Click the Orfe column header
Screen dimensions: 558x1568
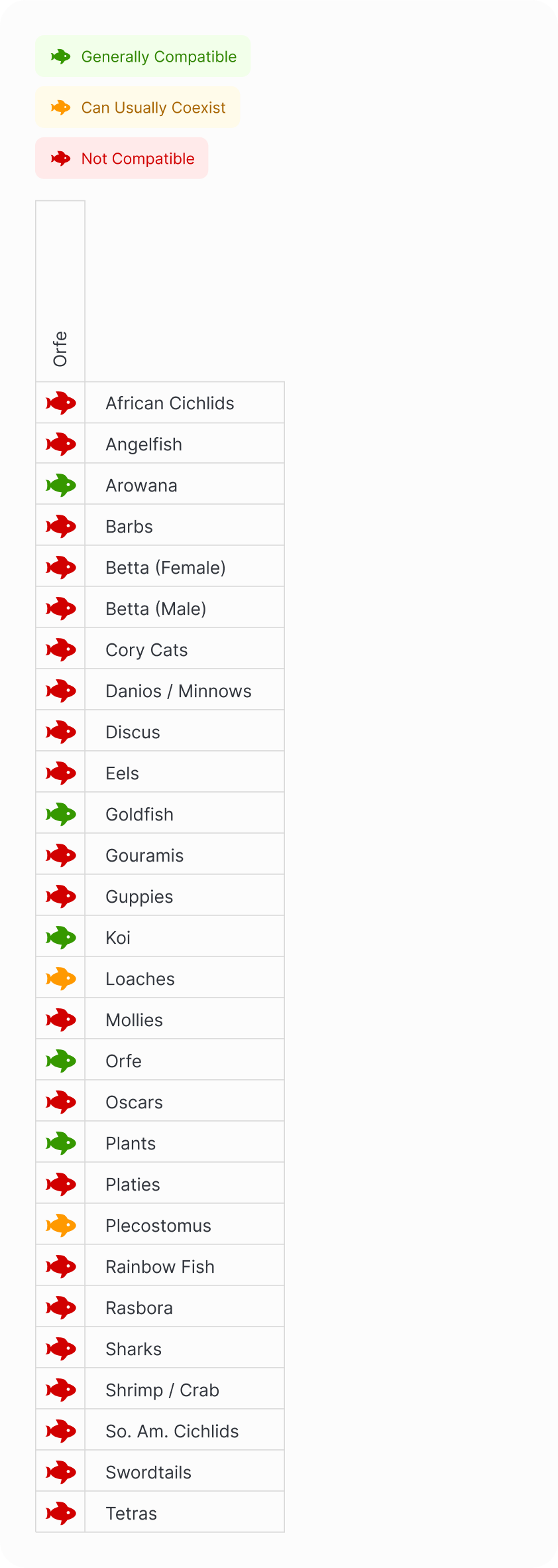coord(60,348)
